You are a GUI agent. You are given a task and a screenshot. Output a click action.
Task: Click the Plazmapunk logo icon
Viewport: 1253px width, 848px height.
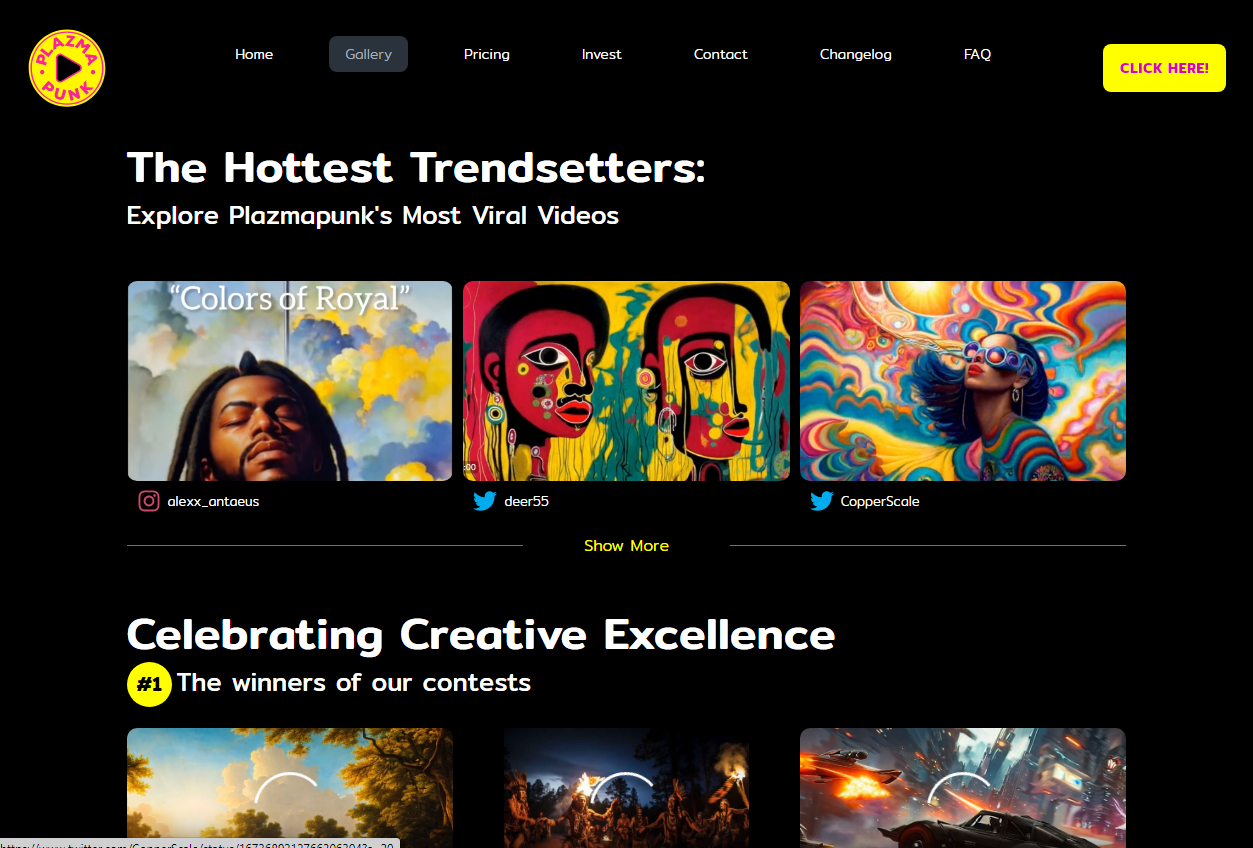67,68
